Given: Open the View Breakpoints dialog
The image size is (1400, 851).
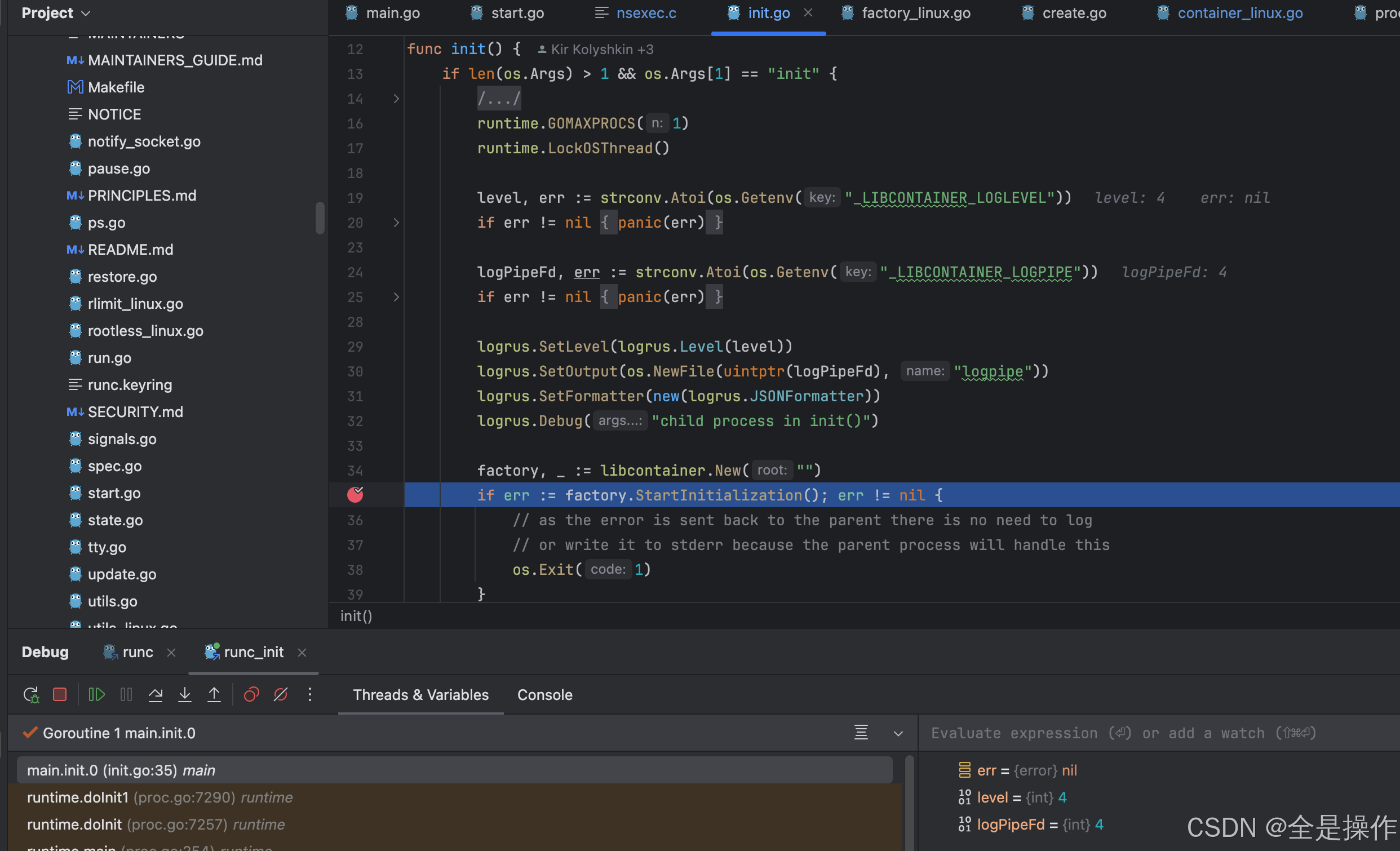Looking at the screenshot, I should click(251, 695).
